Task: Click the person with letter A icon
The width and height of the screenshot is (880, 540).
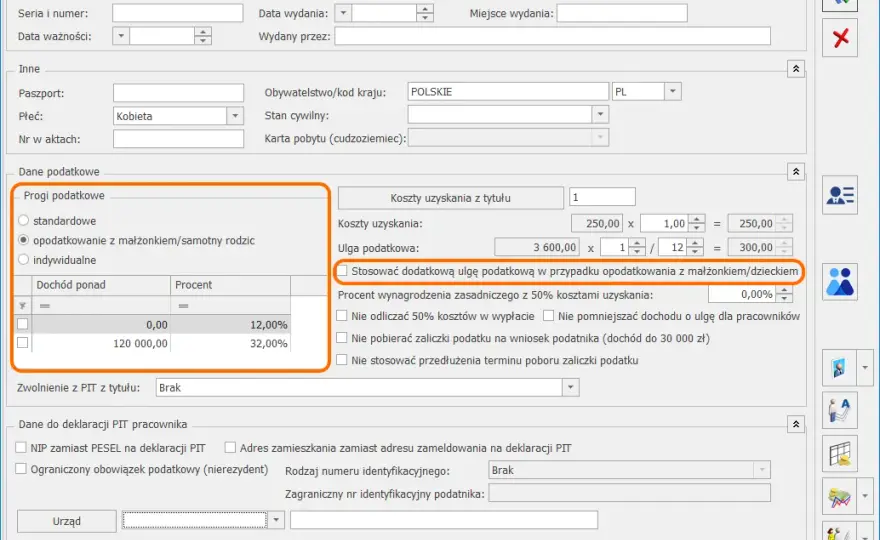Action: click(840, 410)
